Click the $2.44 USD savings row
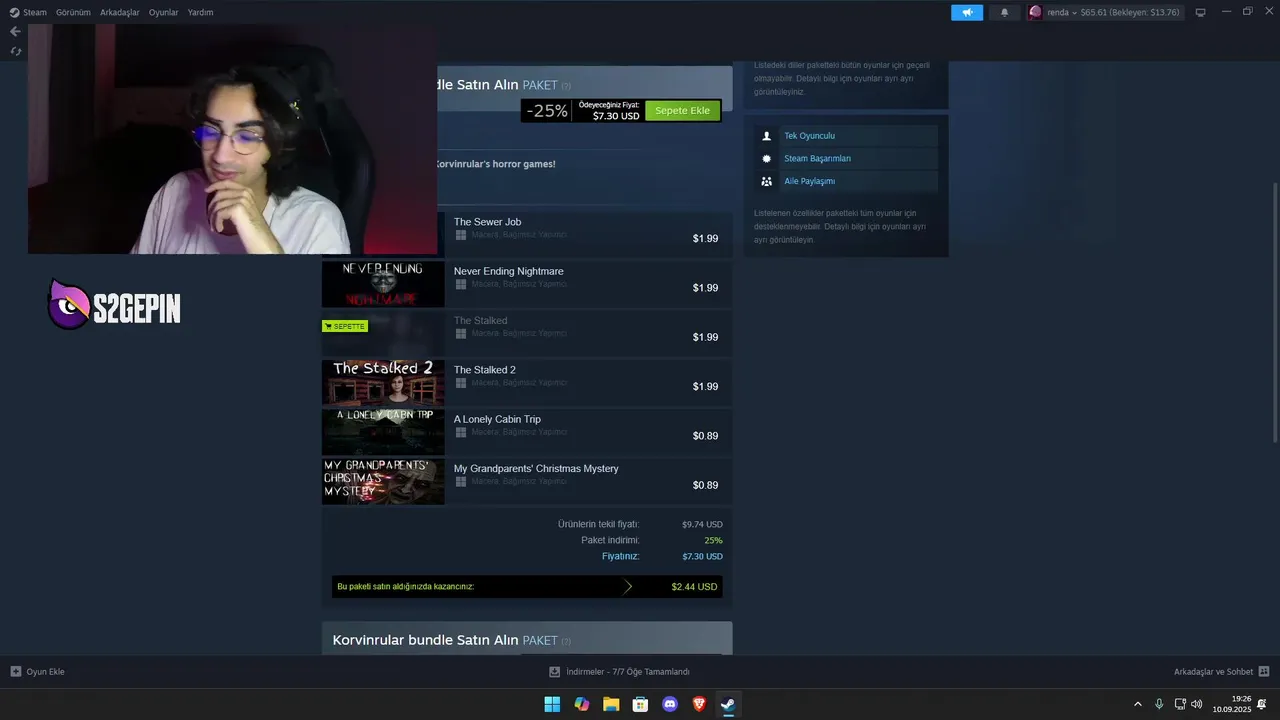Image resolution: width=1280 pixels, height=720 pixels. click(527, 587)
